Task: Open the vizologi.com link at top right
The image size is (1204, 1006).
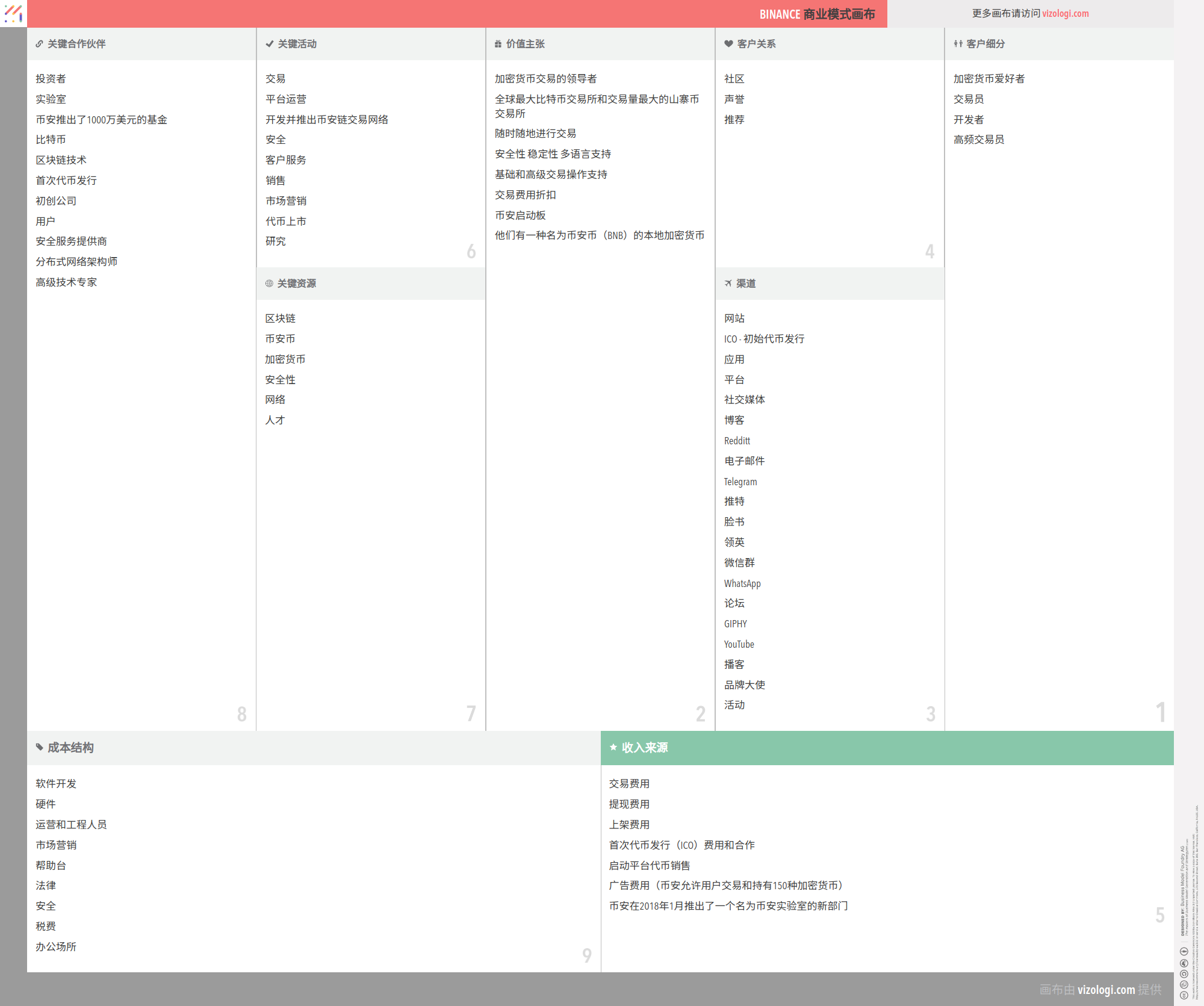Action: [1065, 13]
